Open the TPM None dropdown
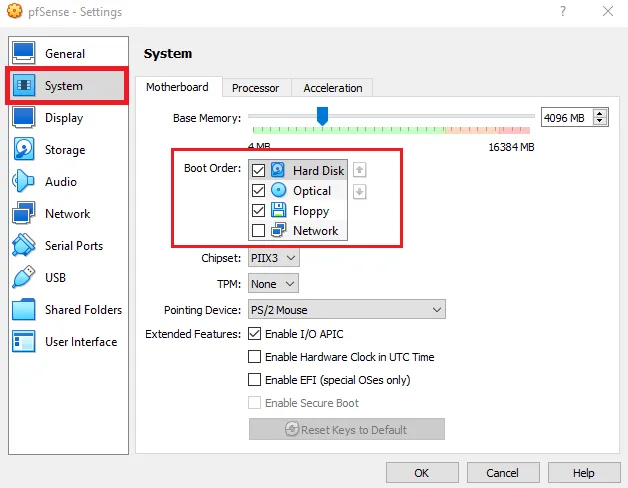The image size is (628, 488). click(273, 284)
